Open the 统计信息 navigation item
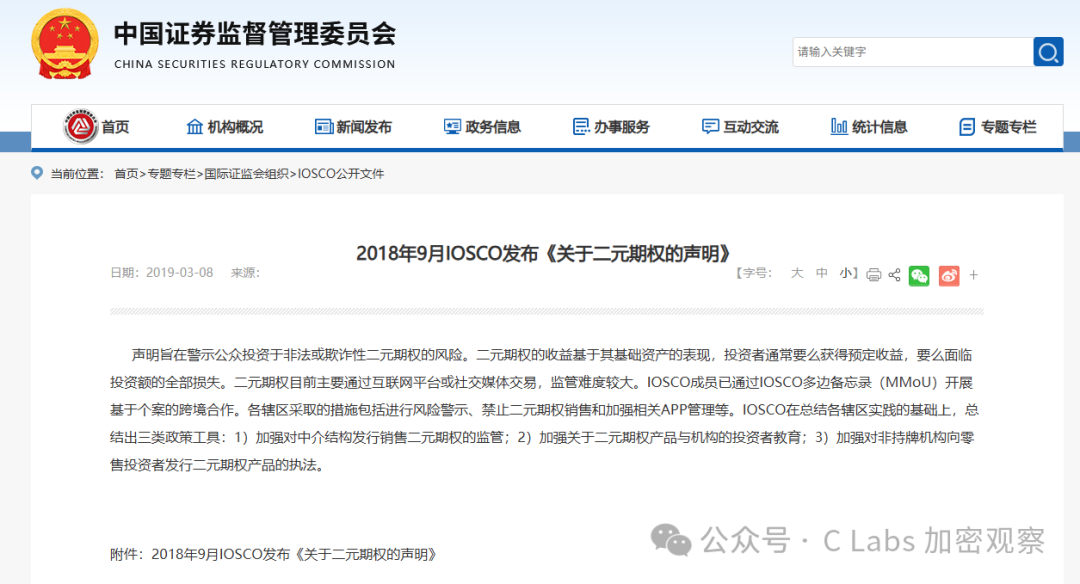 click(869, 127)
